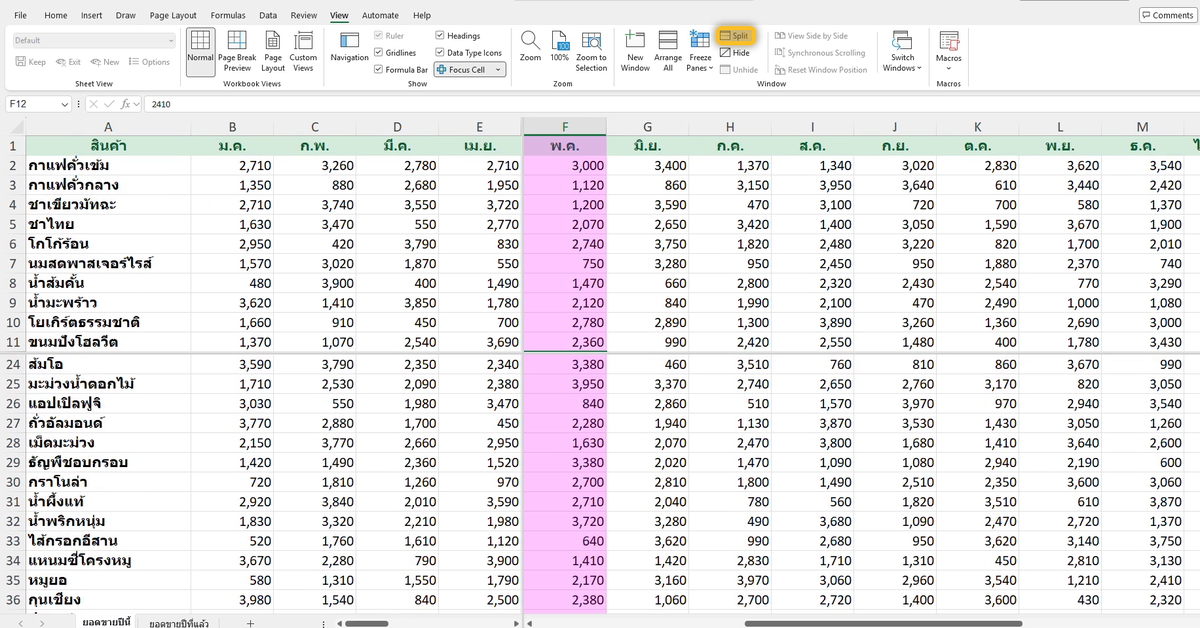Click Reset Window Position

click(x=820, y=70)
